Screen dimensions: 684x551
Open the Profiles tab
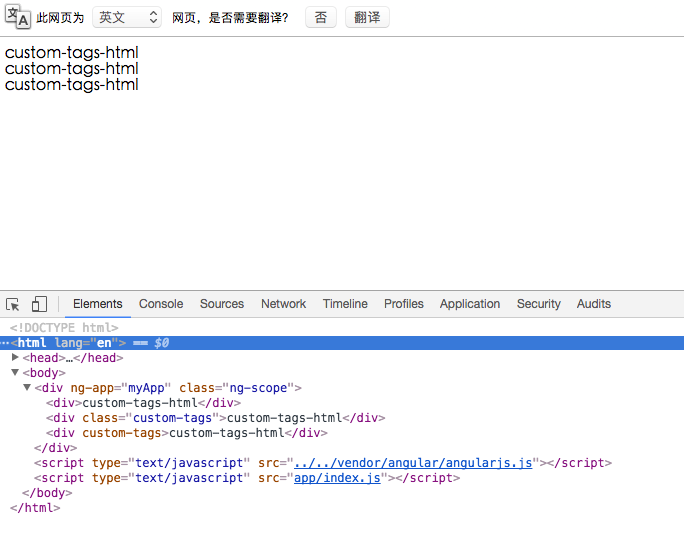(x=404, y=304)
